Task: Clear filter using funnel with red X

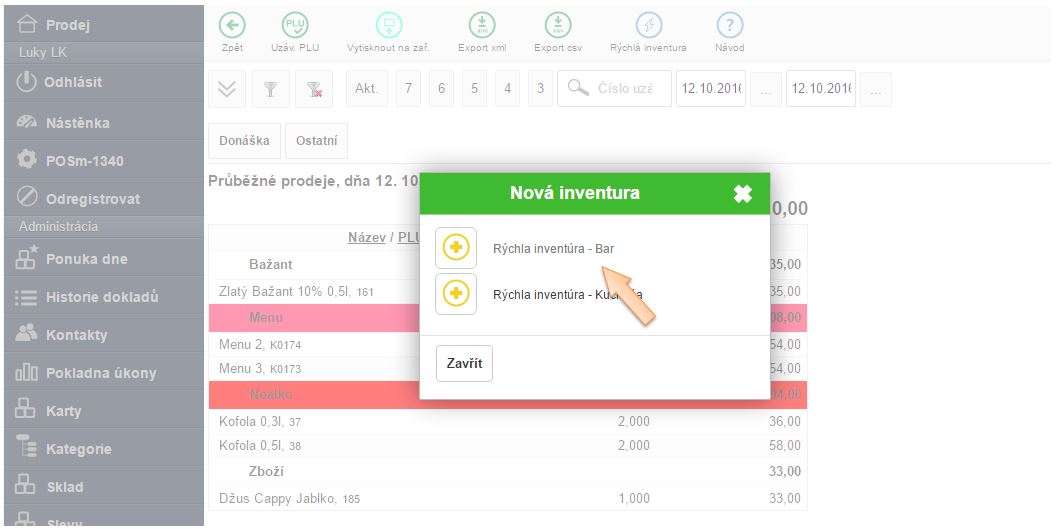Action: (314, 89)
